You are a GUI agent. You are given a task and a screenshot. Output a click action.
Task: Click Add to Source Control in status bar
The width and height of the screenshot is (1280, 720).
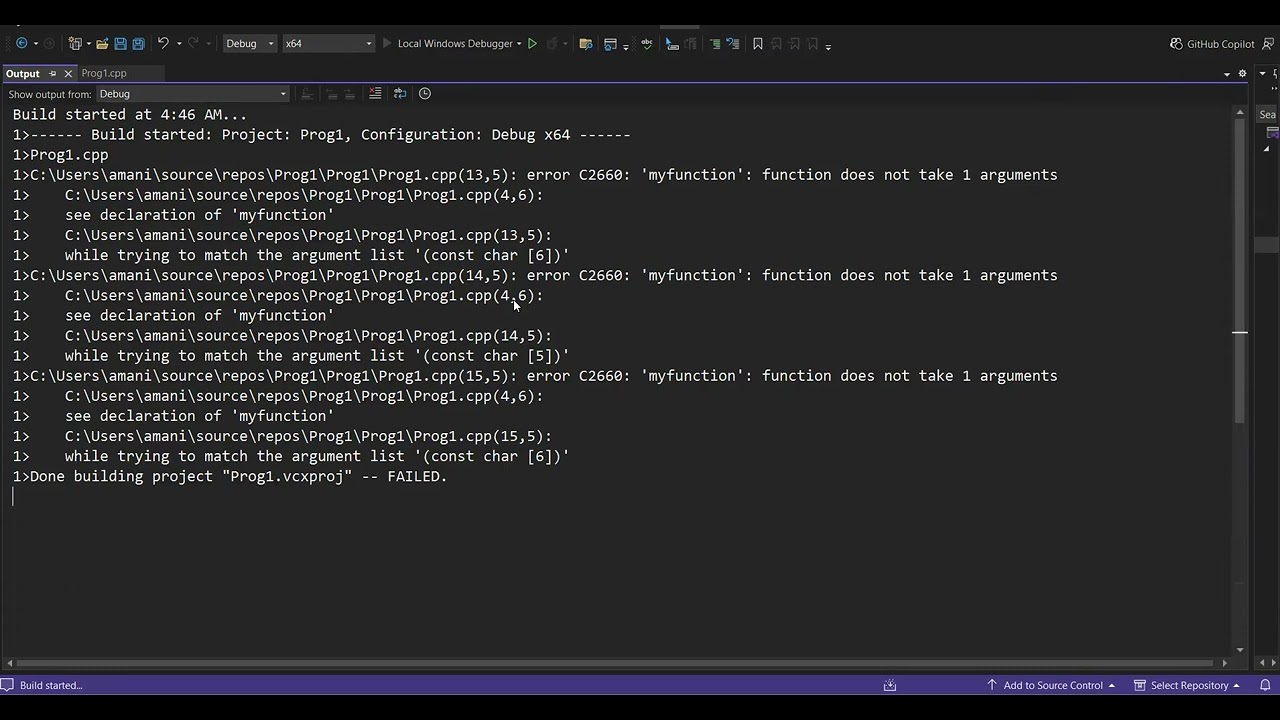(1051, 685)
